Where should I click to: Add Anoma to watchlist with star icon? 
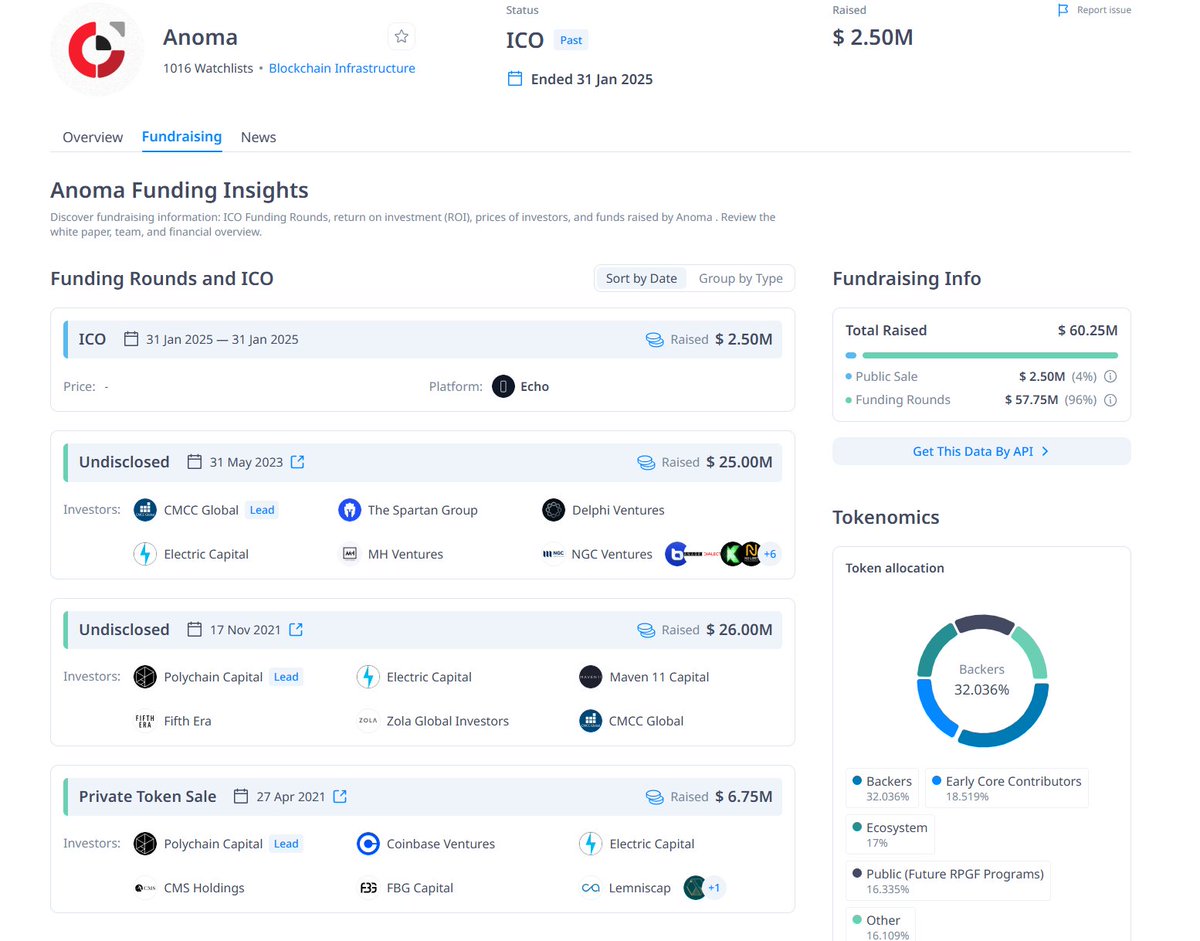tap(401, 37)
